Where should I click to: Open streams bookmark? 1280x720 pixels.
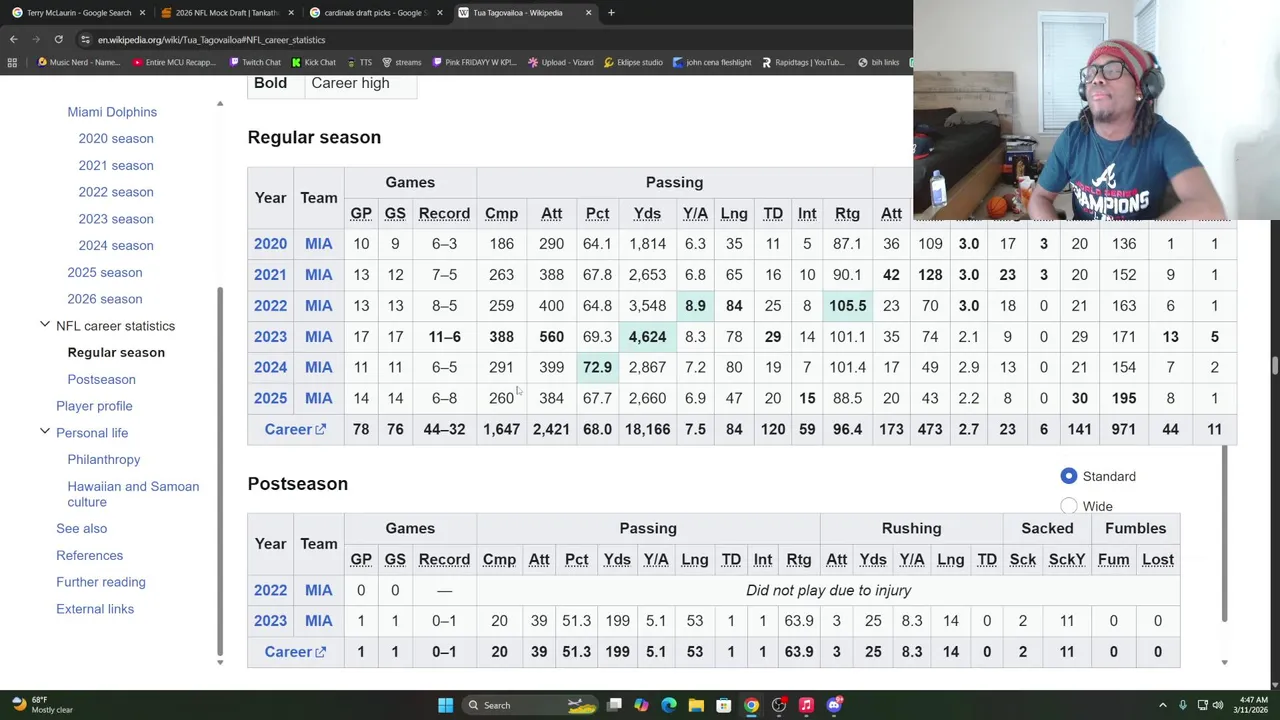point(401,62)
